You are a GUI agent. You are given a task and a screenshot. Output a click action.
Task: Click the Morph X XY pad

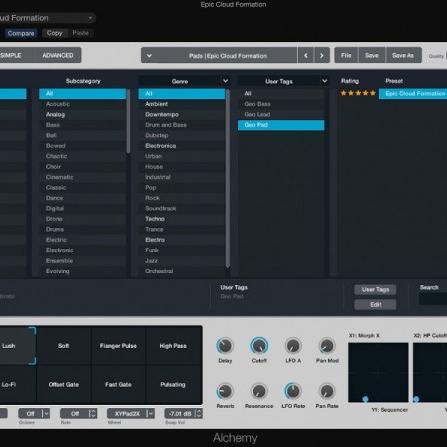click(378, 372)
